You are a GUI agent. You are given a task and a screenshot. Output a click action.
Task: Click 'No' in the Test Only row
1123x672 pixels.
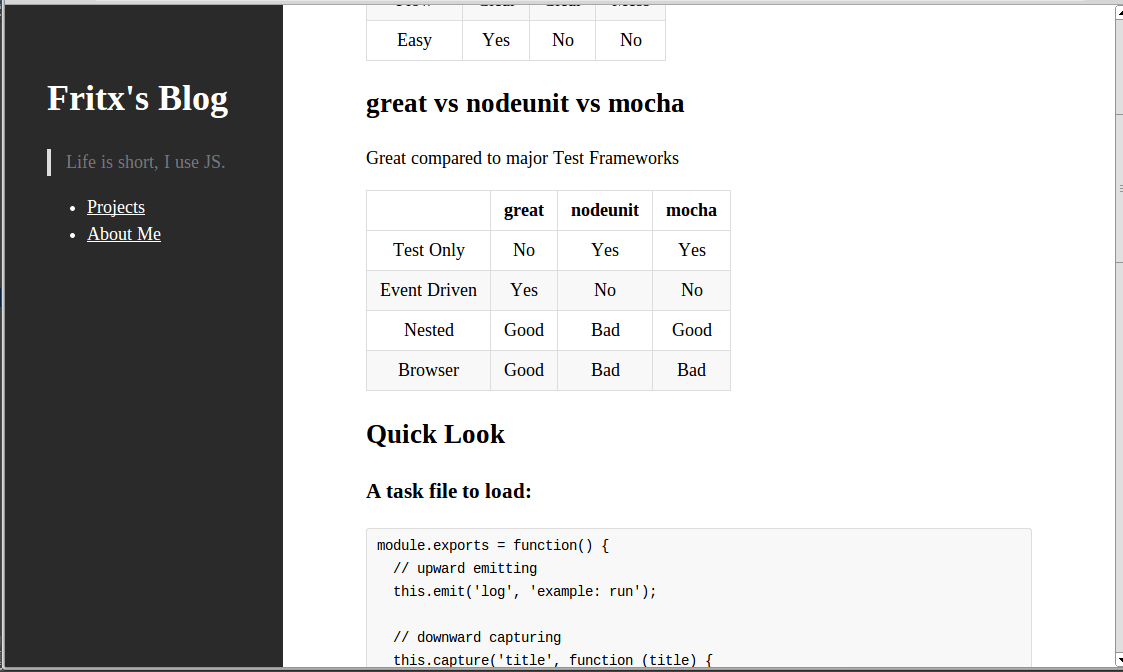click(x=524, y=250)
